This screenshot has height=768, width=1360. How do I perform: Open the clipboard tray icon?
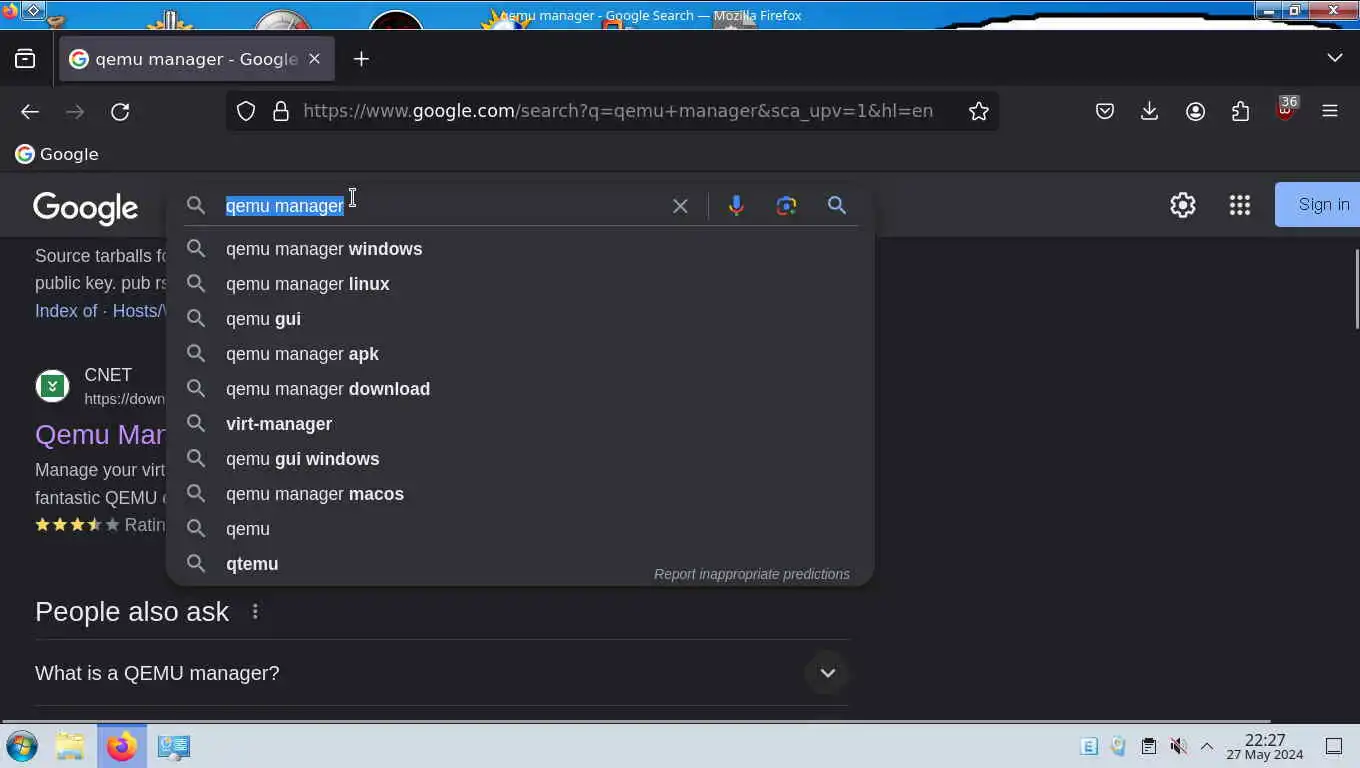1149,746
